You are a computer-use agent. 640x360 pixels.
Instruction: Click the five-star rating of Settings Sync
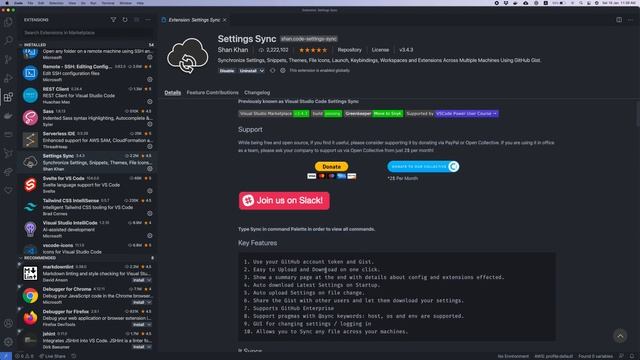coord(313,50)
